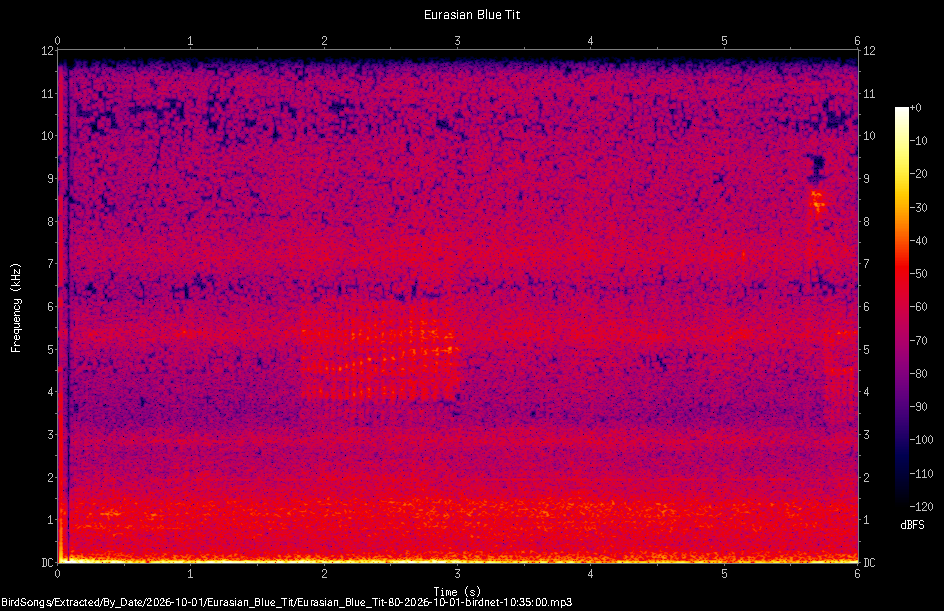Click the "-80" colorbar label
Viewport: 944px width, 611px height.
click(919, 374)
